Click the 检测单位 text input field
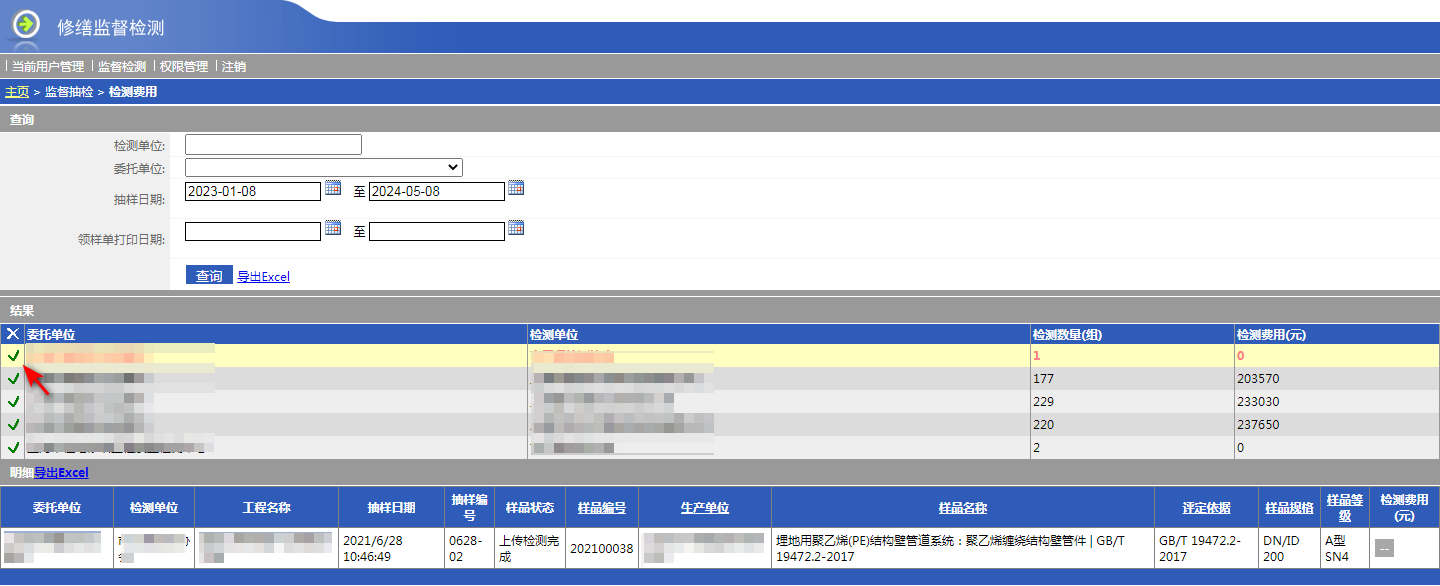 click(273, 145)
